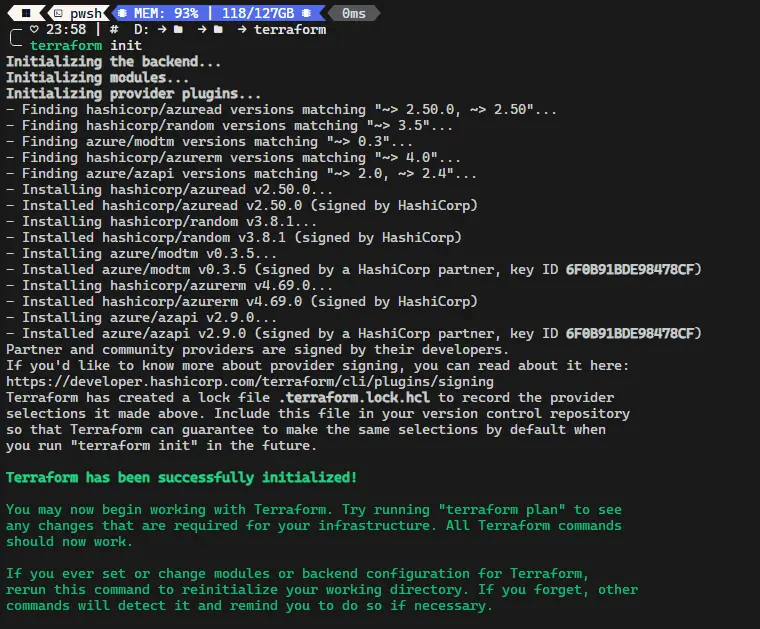Image resolution: width=760 pixels, height=629 pixels.
Task: Click the Windows logo in prompt bar
Action: pos(25,13)
